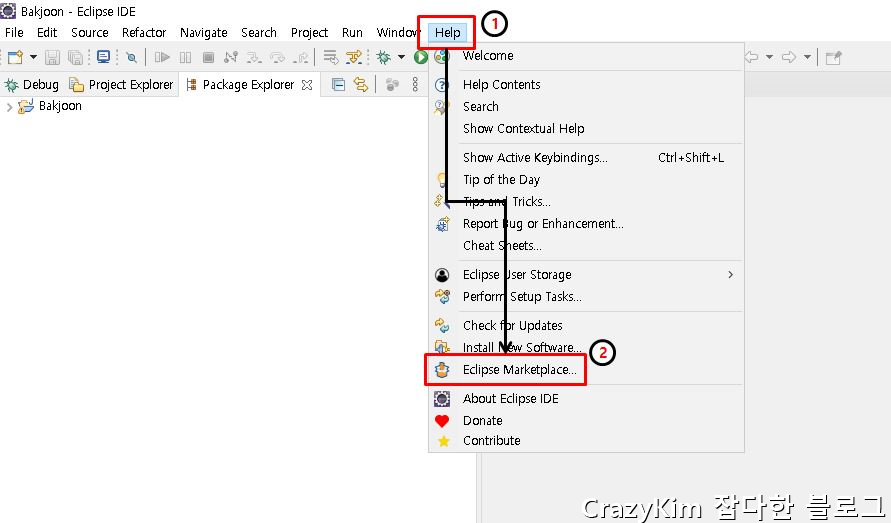891x523 pixels.
Task: Click the Forward navigation arrow icon
Action: (789, 57)
